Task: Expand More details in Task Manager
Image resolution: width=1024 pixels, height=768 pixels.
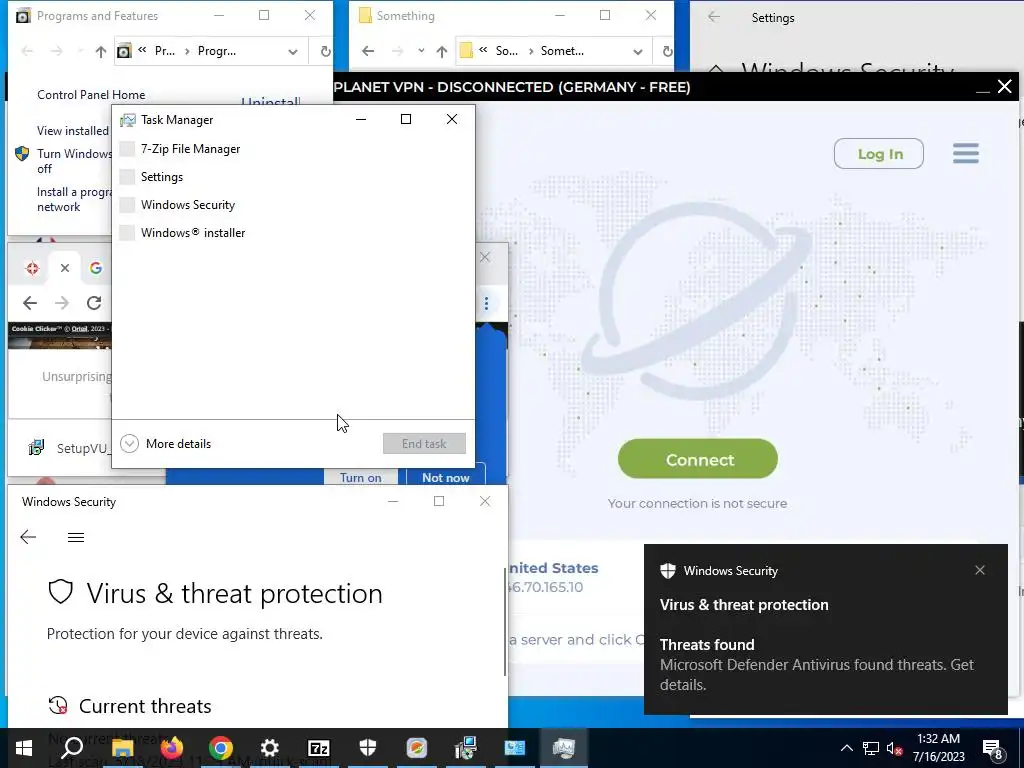Action: [166, 443]
